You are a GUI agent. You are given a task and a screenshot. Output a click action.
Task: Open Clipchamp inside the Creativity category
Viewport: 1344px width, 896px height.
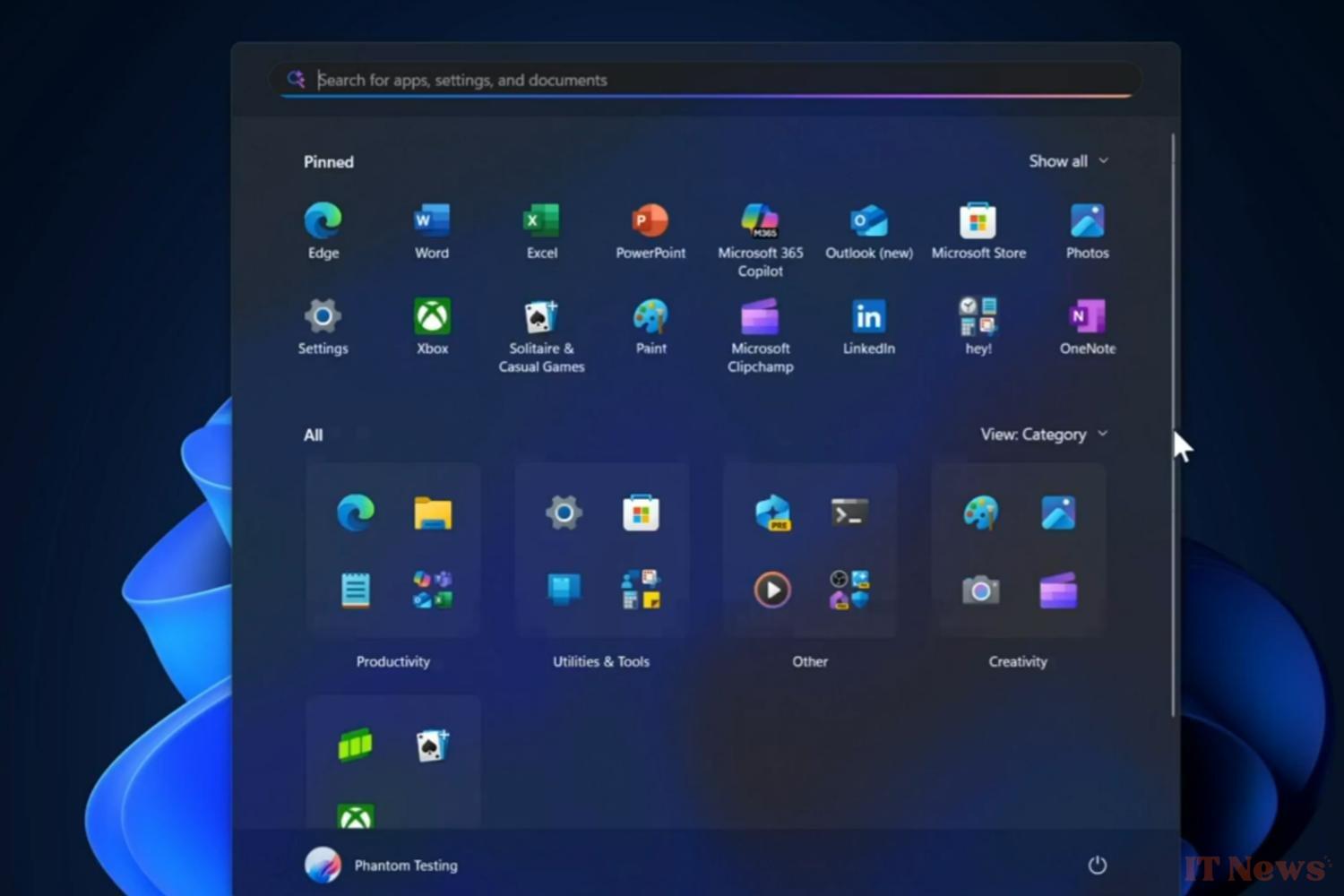point(1058,590)
